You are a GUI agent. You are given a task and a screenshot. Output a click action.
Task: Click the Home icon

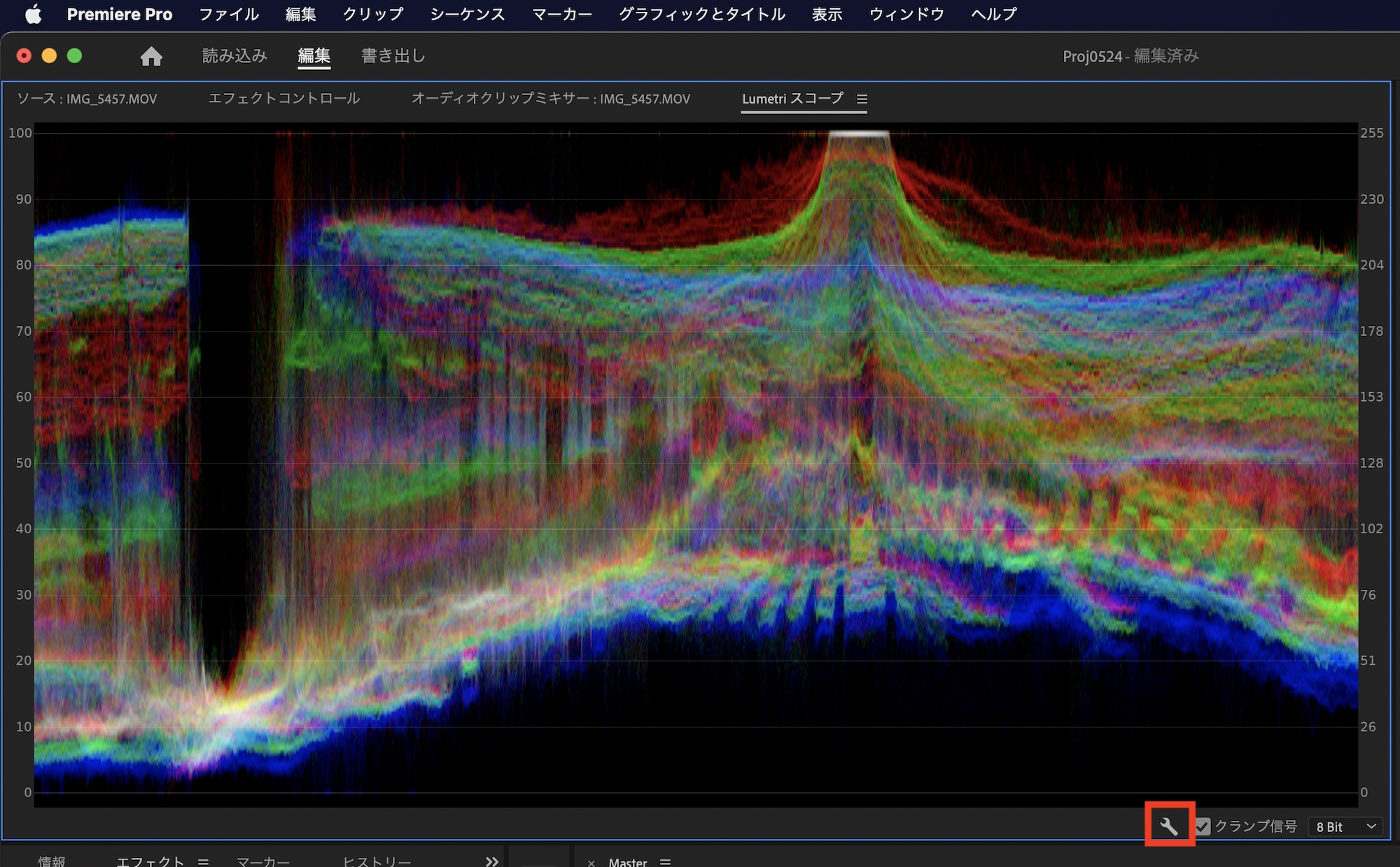[x=151, y=56]
